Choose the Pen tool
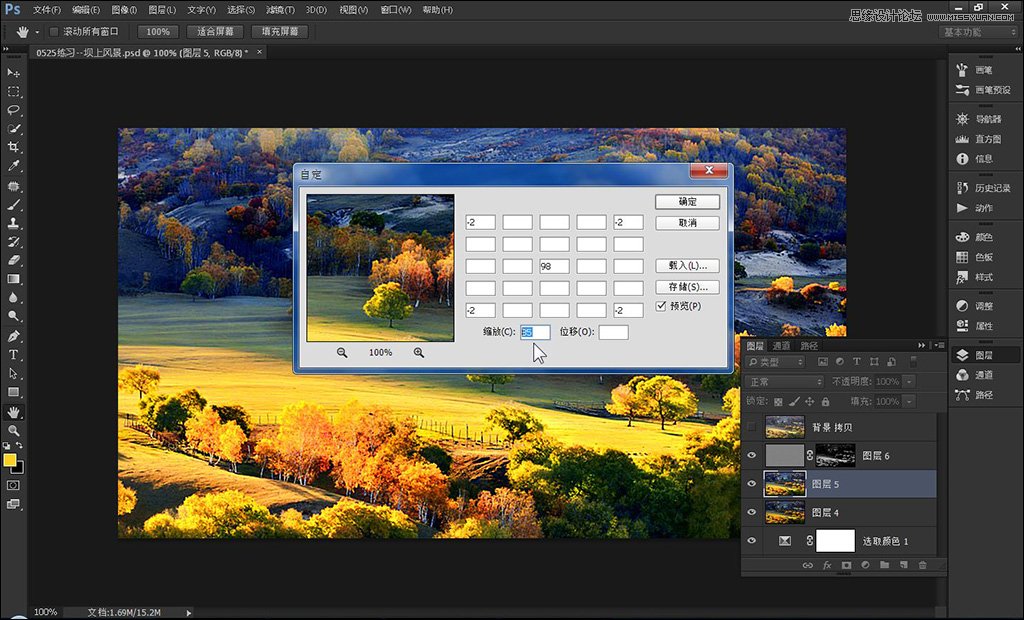Screen dimensions: 1024x620 pyautogui.click(x=14, y=336)
